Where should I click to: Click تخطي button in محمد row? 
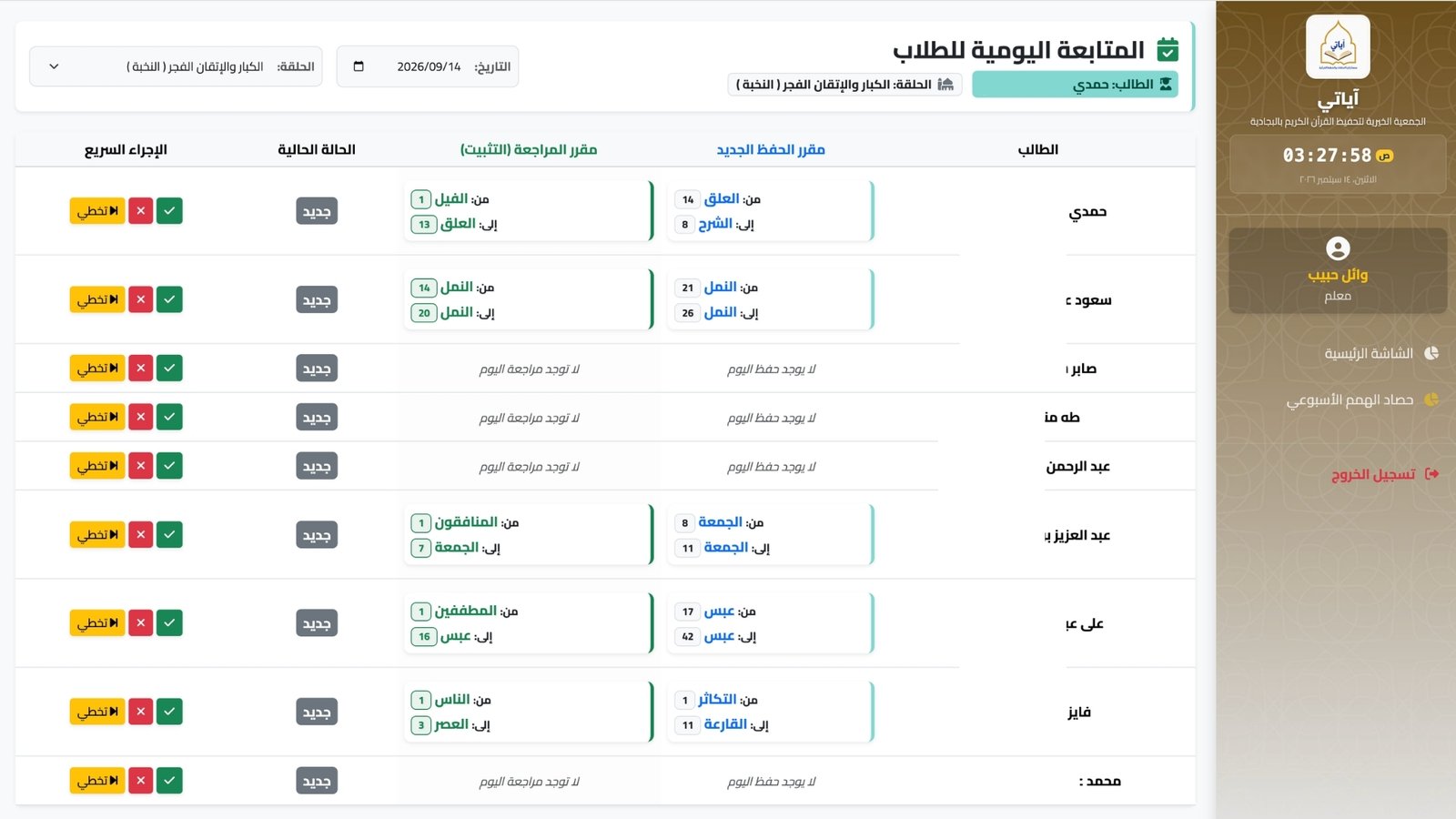[97, 781]
